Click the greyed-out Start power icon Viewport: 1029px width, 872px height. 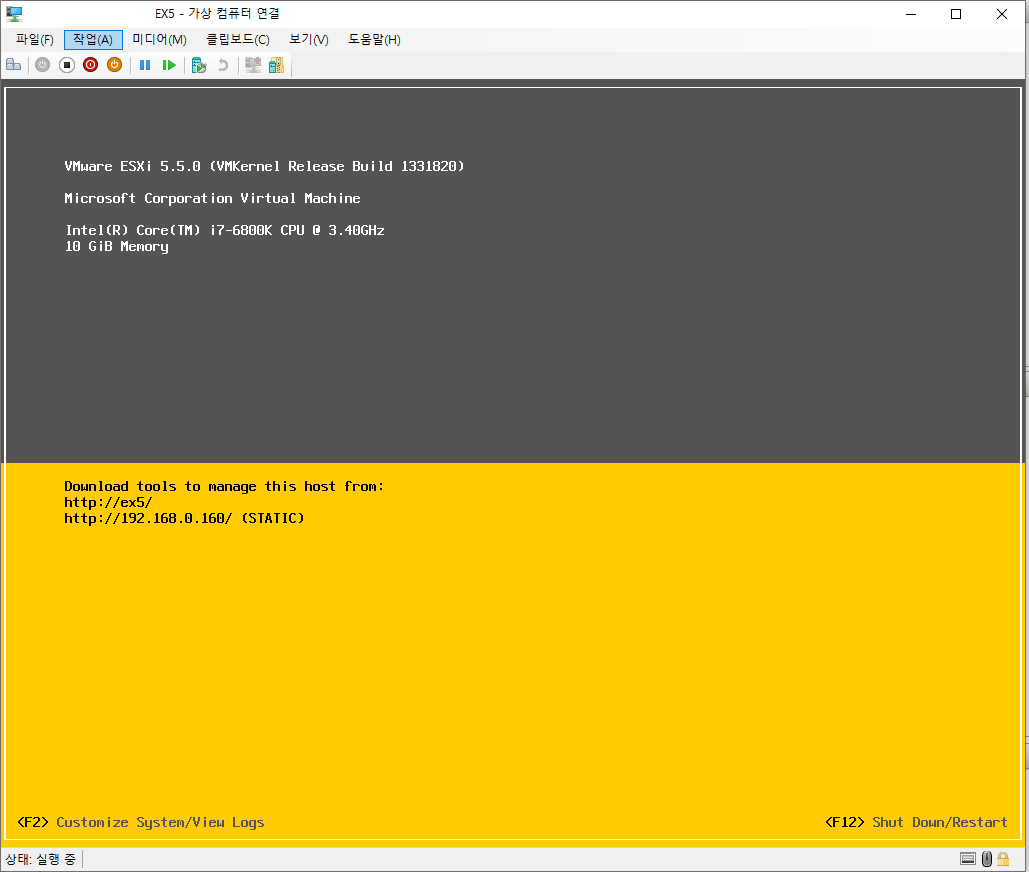point(43,65)
